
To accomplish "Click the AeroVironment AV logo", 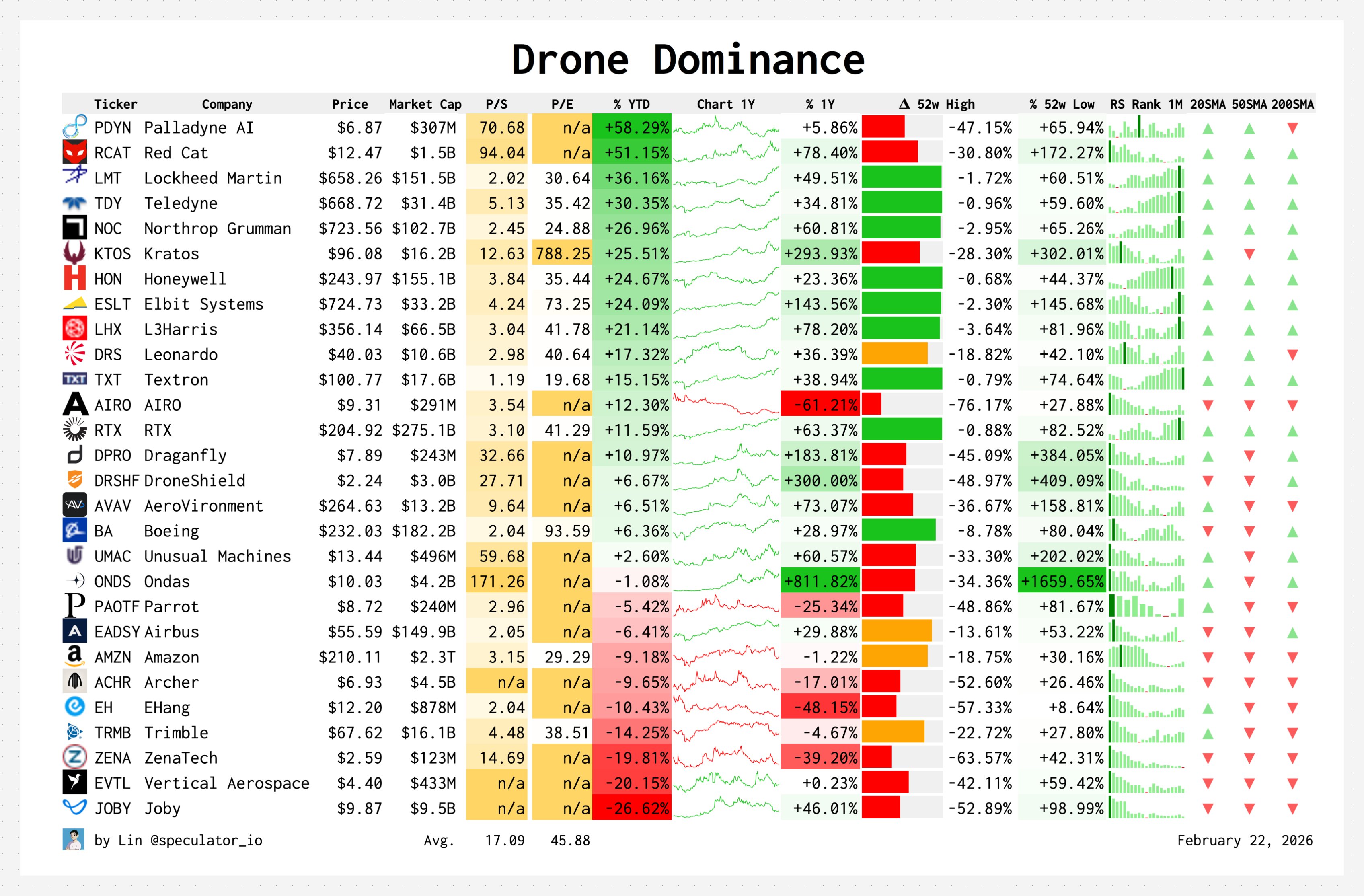I will (74, 505).
